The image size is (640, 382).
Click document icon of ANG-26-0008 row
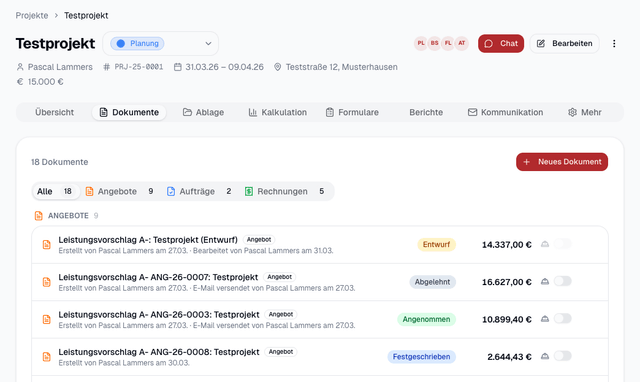pyautogui.click(x=47, y=357)
